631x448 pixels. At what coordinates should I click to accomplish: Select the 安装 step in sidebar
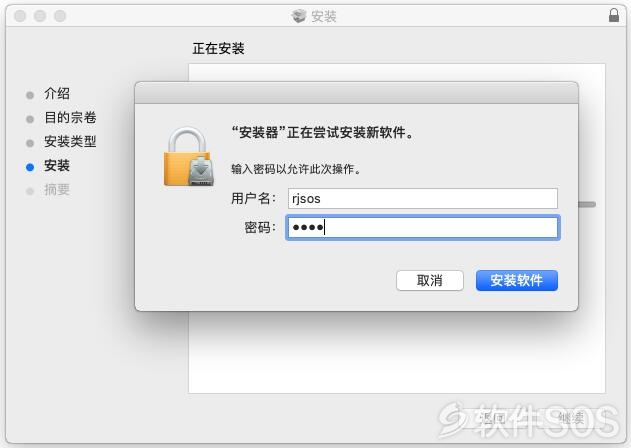(x=57, y=165)
